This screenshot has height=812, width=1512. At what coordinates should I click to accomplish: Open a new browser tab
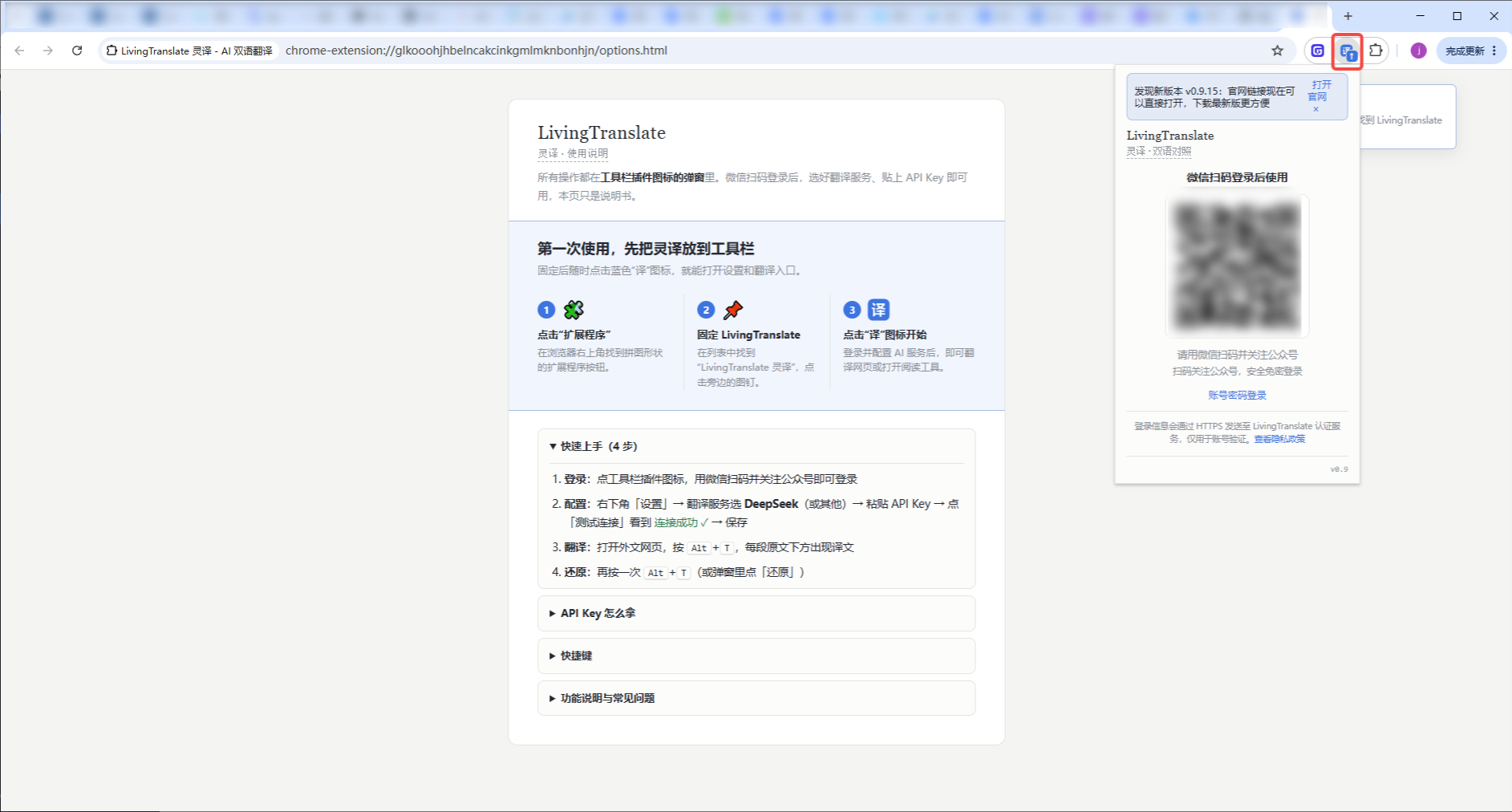(x=1348, y=16)
